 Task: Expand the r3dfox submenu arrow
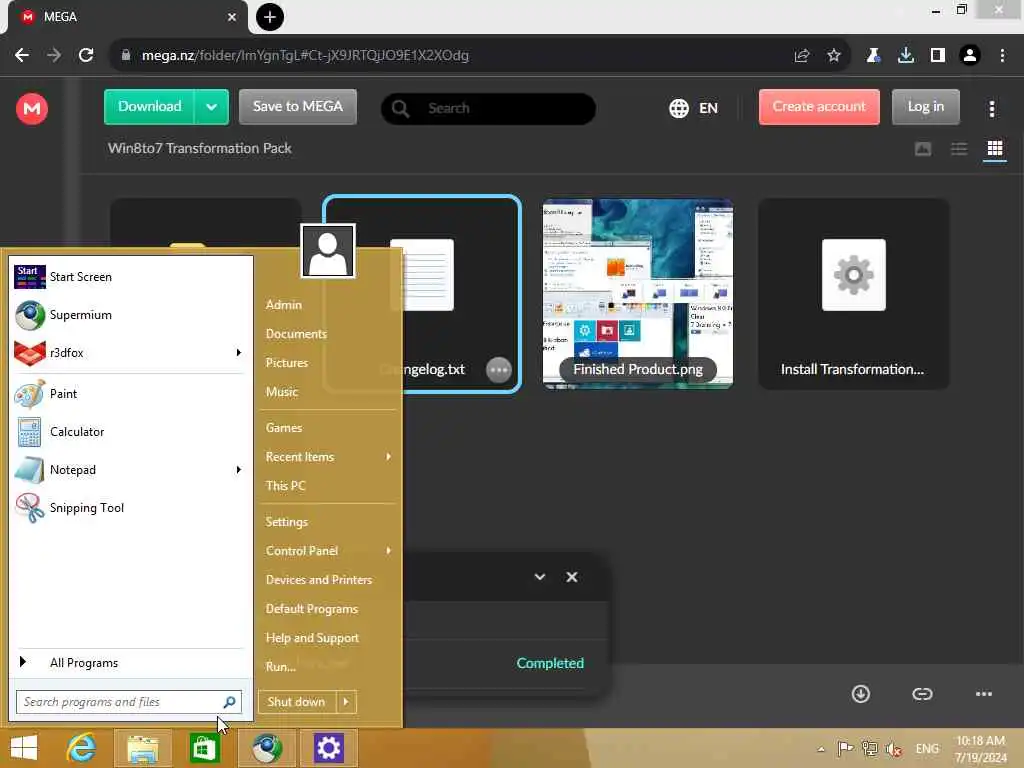click(238, 353)
